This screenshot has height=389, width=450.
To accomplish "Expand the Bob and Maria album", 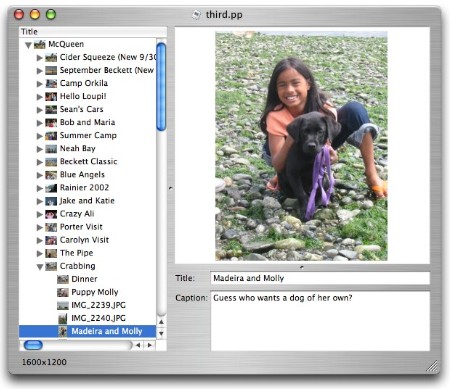I will (x=39, y=123).
